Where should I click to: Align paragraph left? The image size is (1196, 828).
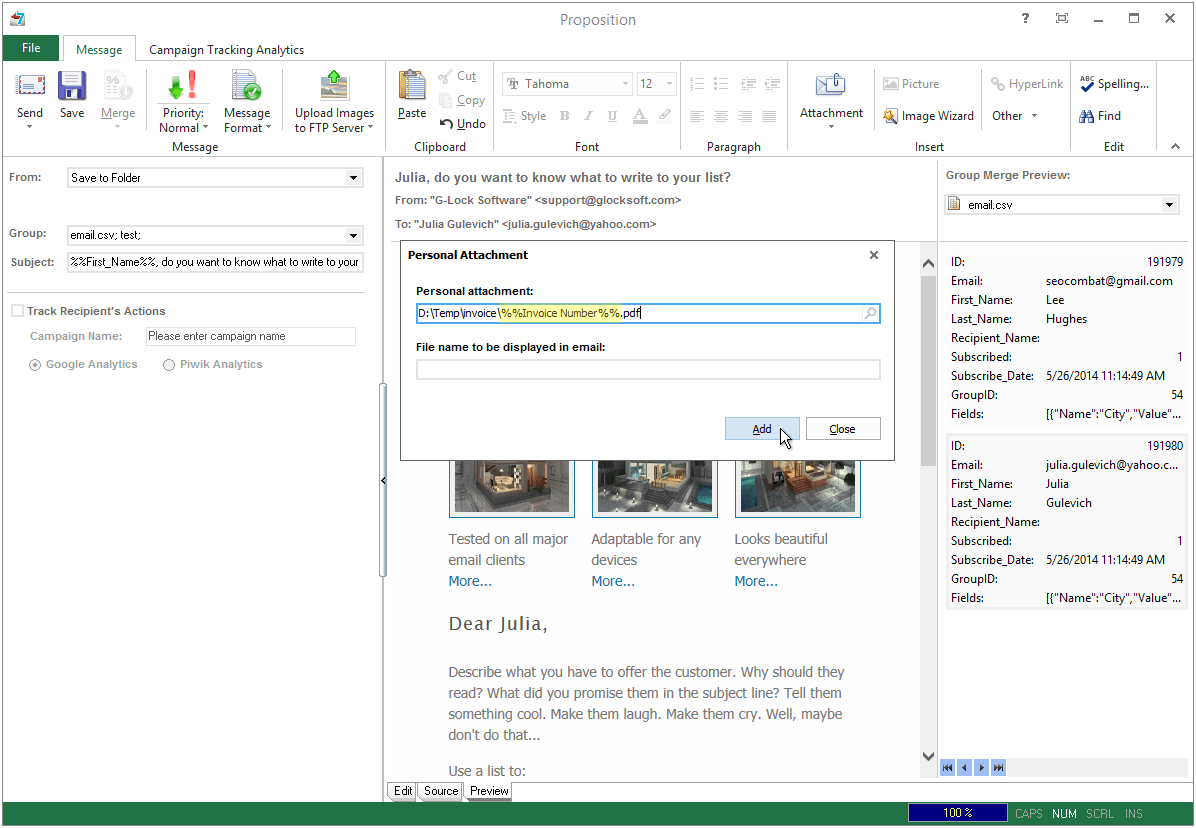[x=696, y=116]
